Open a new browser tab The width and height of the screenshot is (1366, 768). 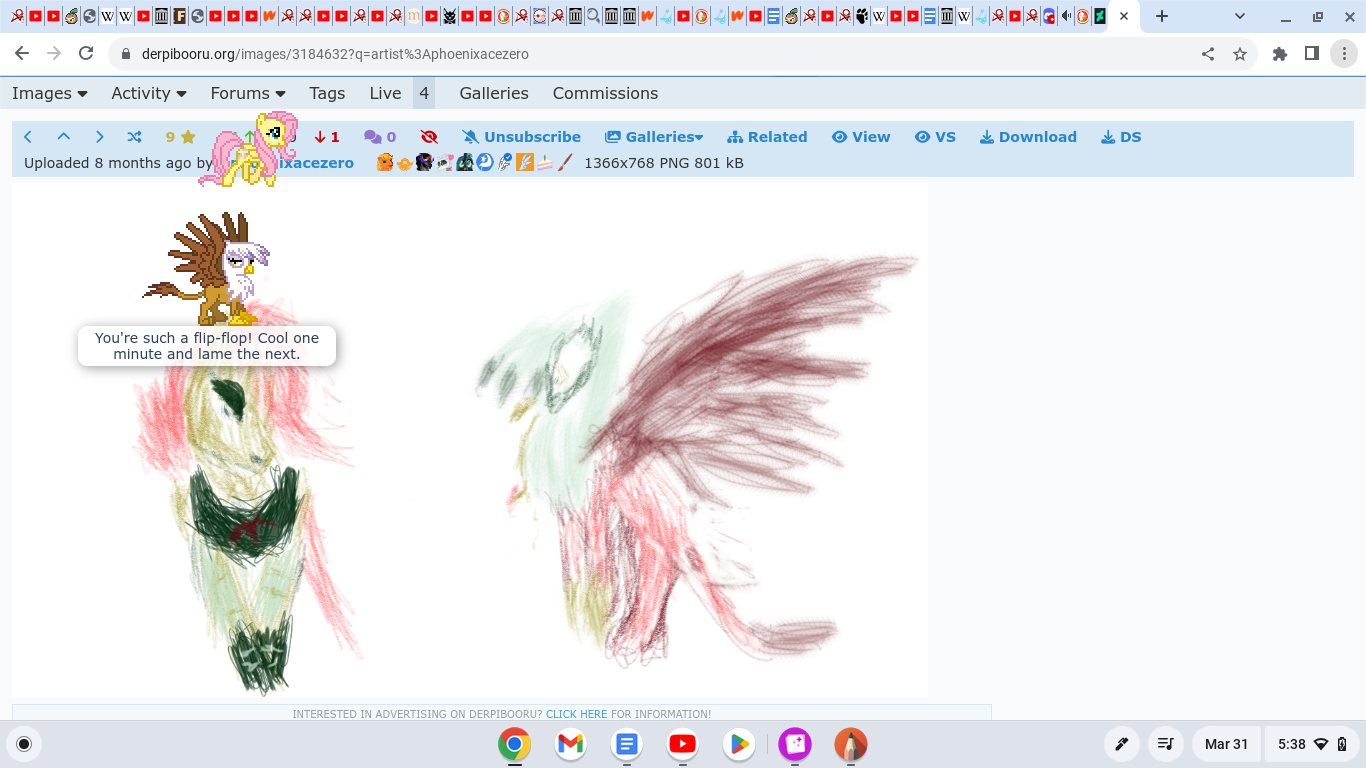coord(1161,16)
